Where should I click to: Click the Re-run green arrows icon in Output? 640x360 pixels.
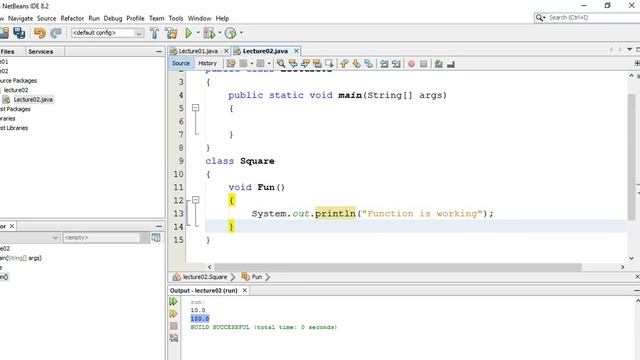[173, 301]
